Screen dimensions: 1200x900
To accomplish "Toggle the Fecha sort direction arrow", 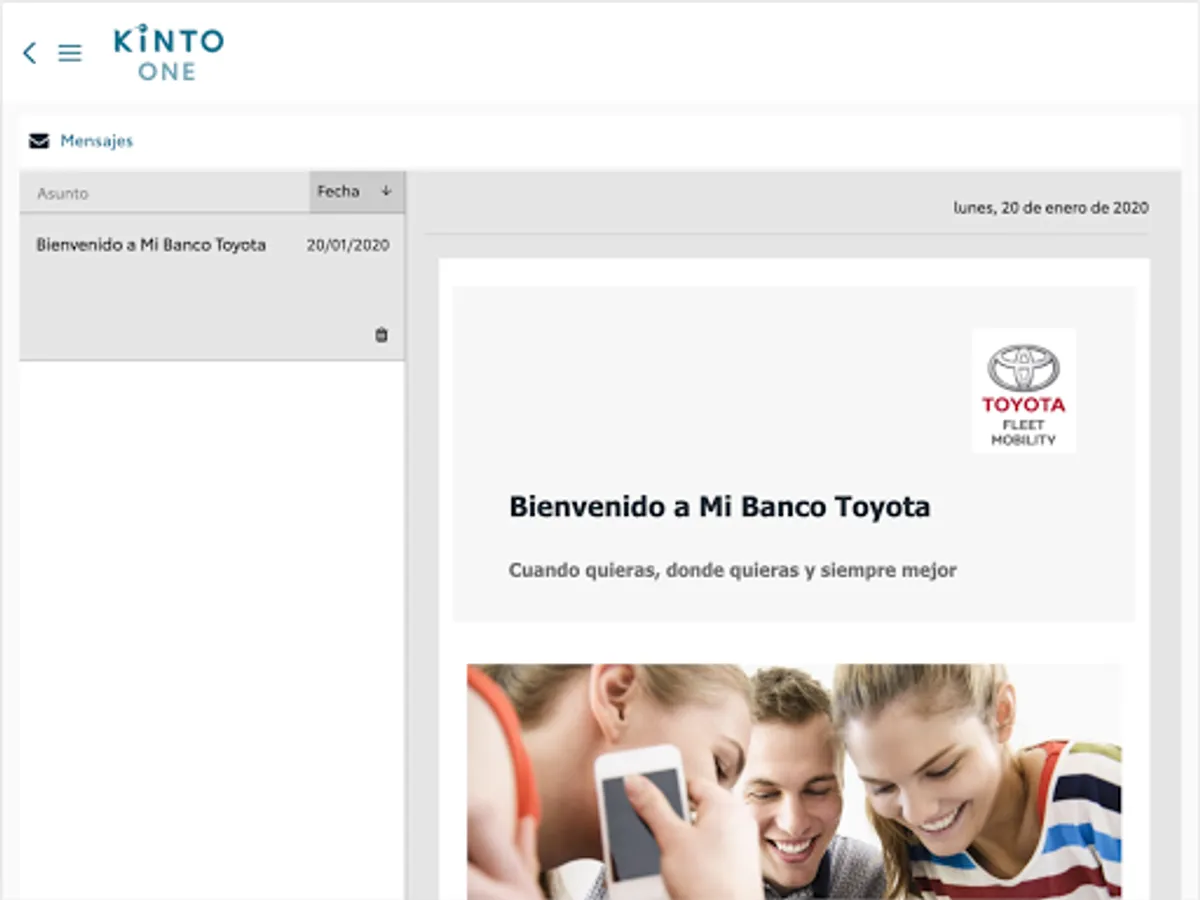I will pos(386,191).
